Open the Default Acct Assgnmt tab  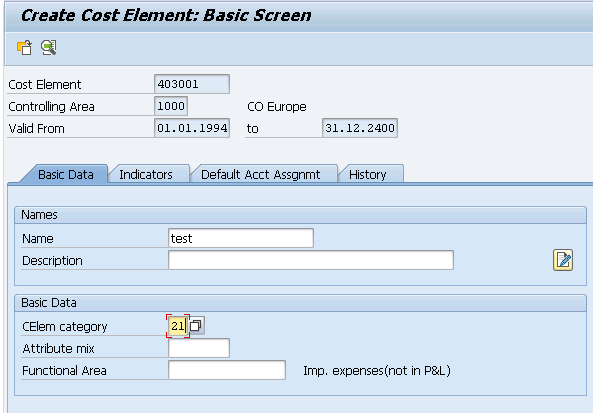click(261, 175)
